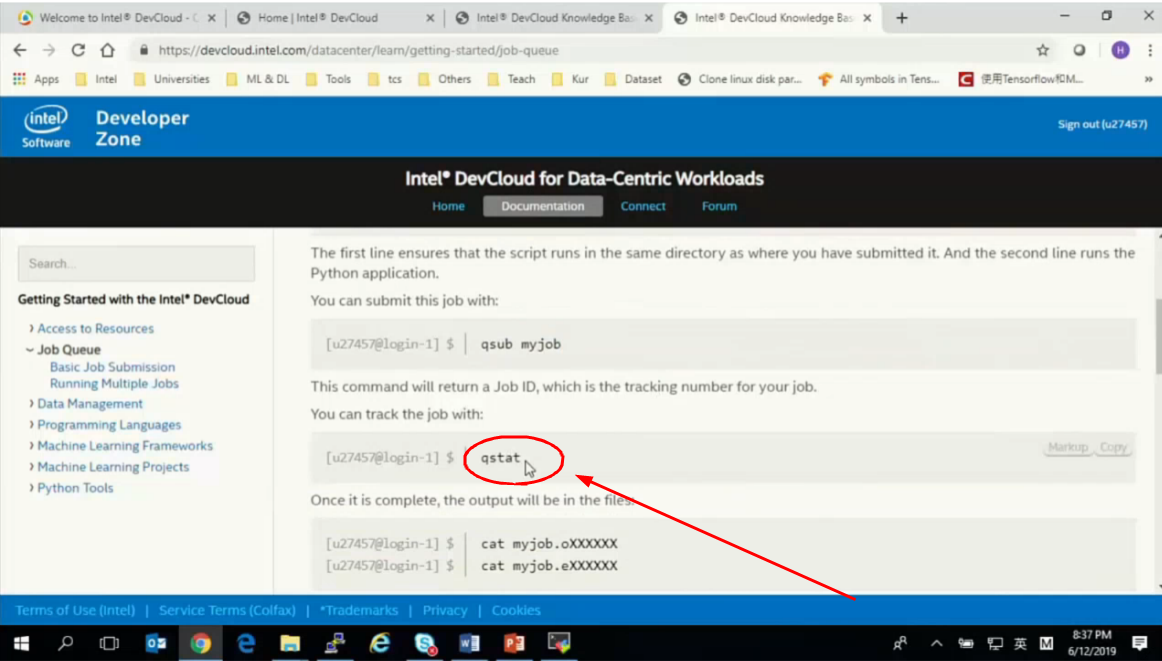This screenshot has height=661, width=1162.
Task: Click Copy button on qstat block
Action: click(x=1113, y=447)
